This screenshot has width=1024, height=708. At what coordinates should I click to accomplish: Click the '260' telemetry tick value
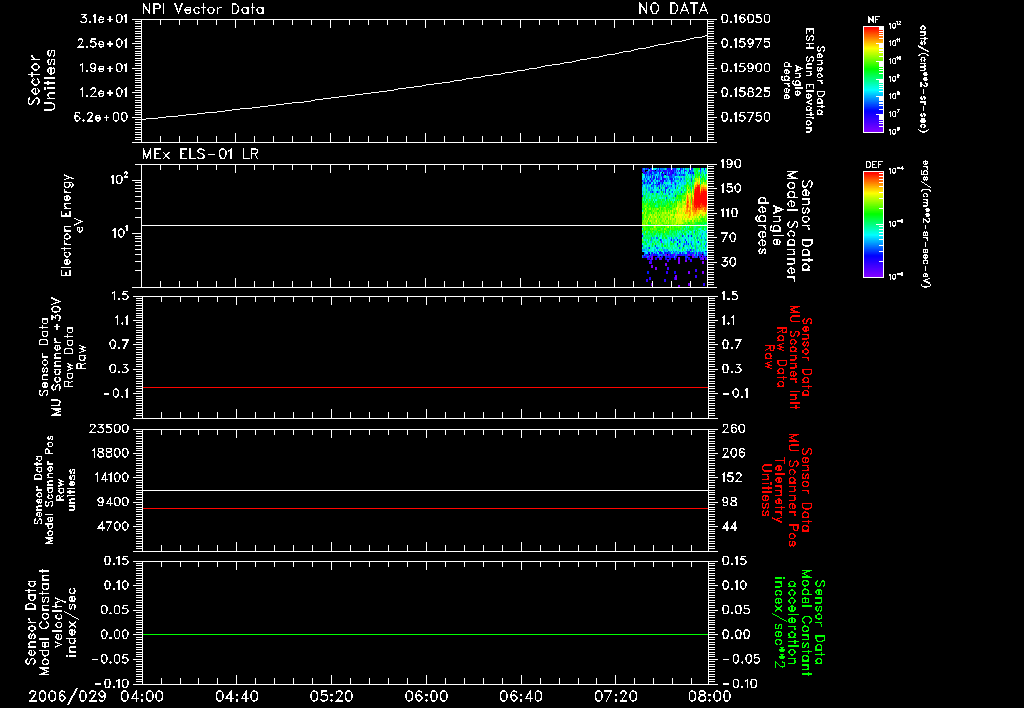click(733, 428)
